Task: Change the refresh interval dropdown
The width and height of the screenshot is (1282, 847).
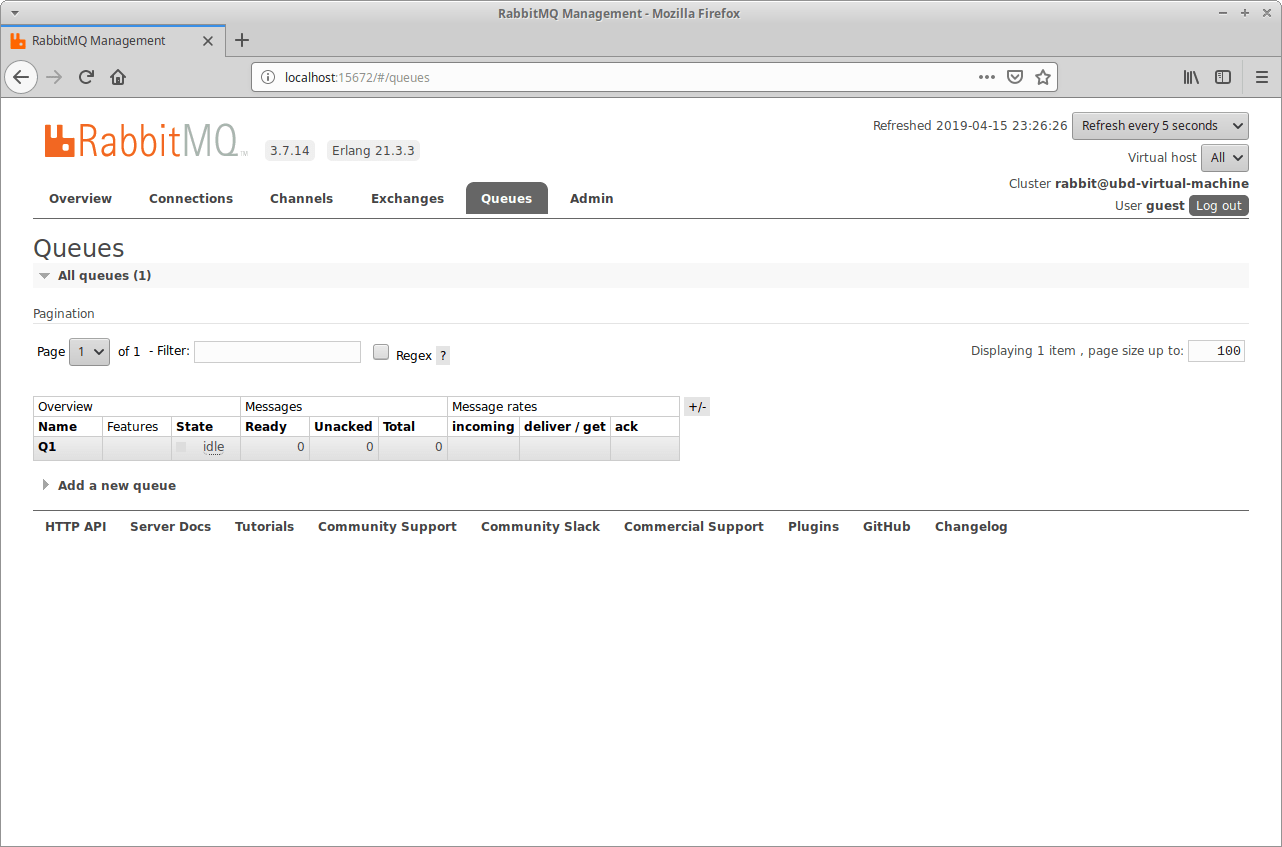Action: tap(1160, 125)
